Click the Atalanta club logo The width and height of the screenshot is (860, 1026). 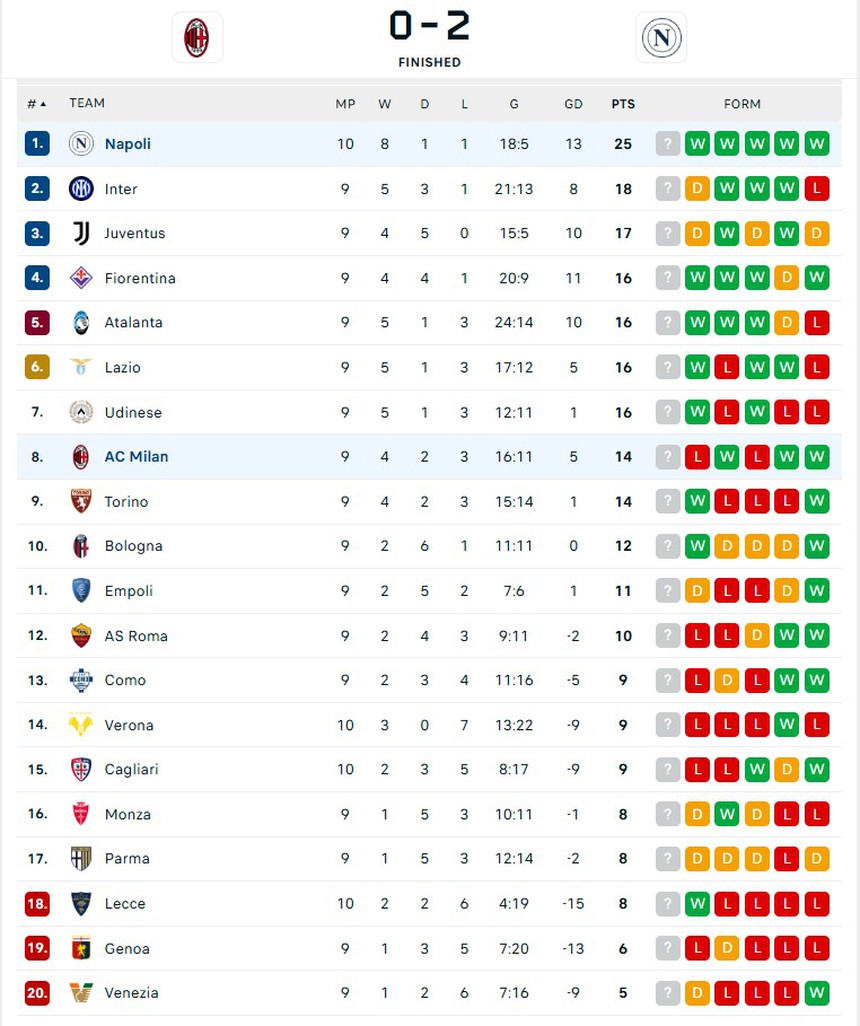click(81, 322)
